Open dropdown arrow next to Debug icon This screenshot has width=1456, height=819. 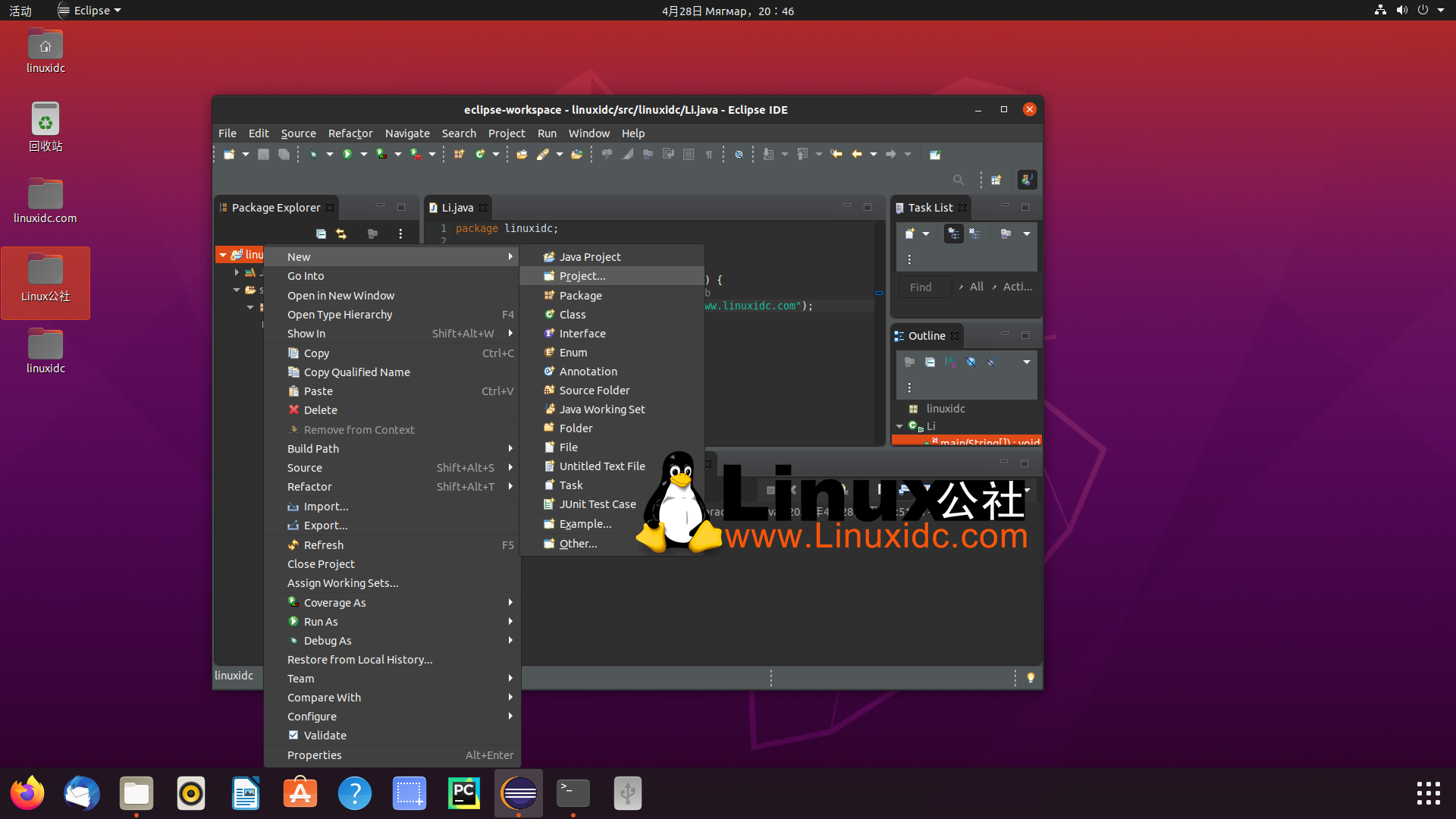click(x=330, y=155)
